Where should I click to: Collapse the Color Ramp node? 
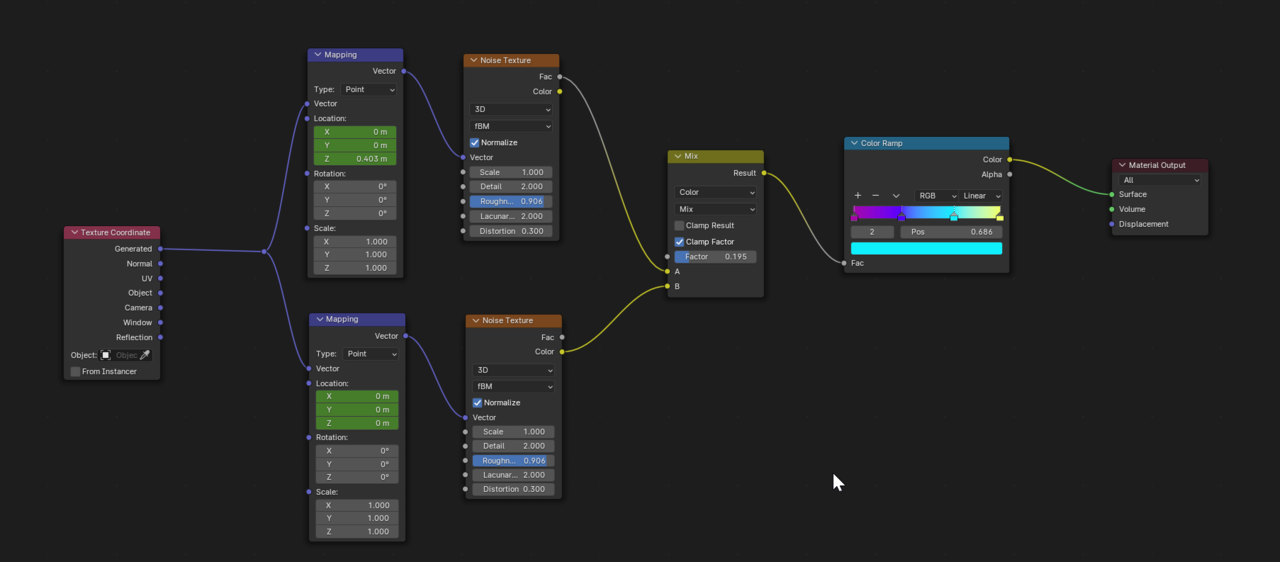click(x=854, y=143)
